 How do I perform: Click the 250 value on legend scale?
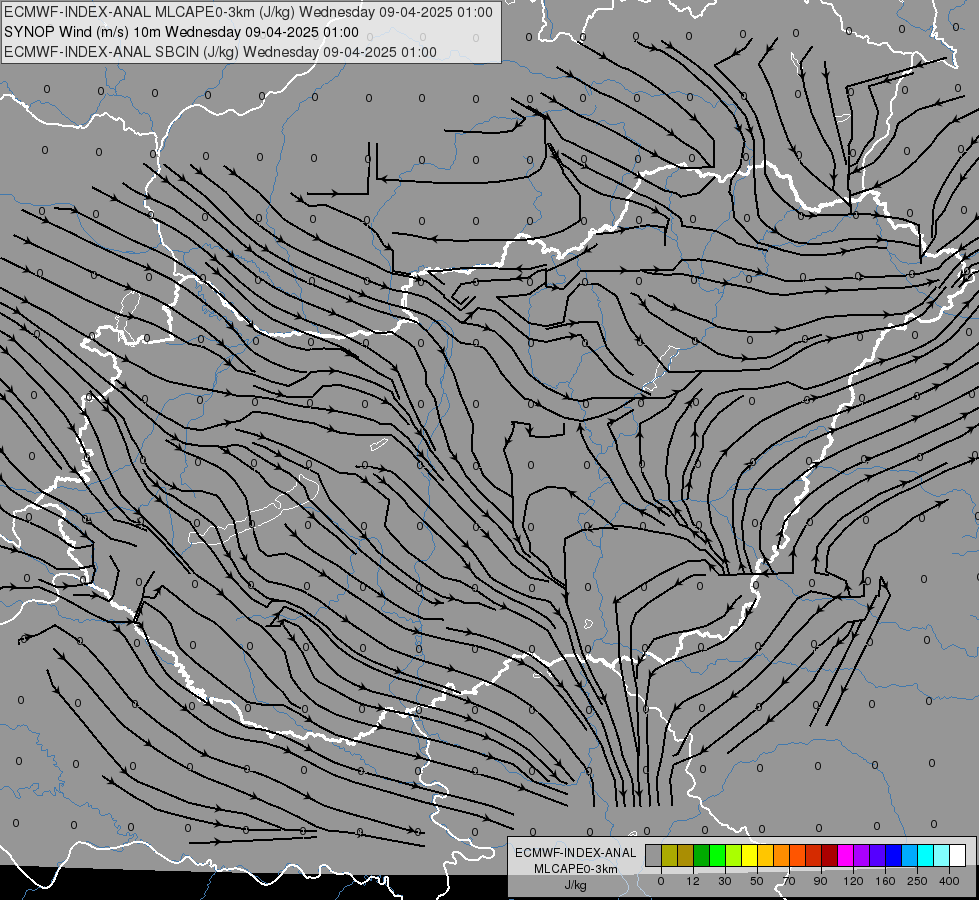coord(917,881)
